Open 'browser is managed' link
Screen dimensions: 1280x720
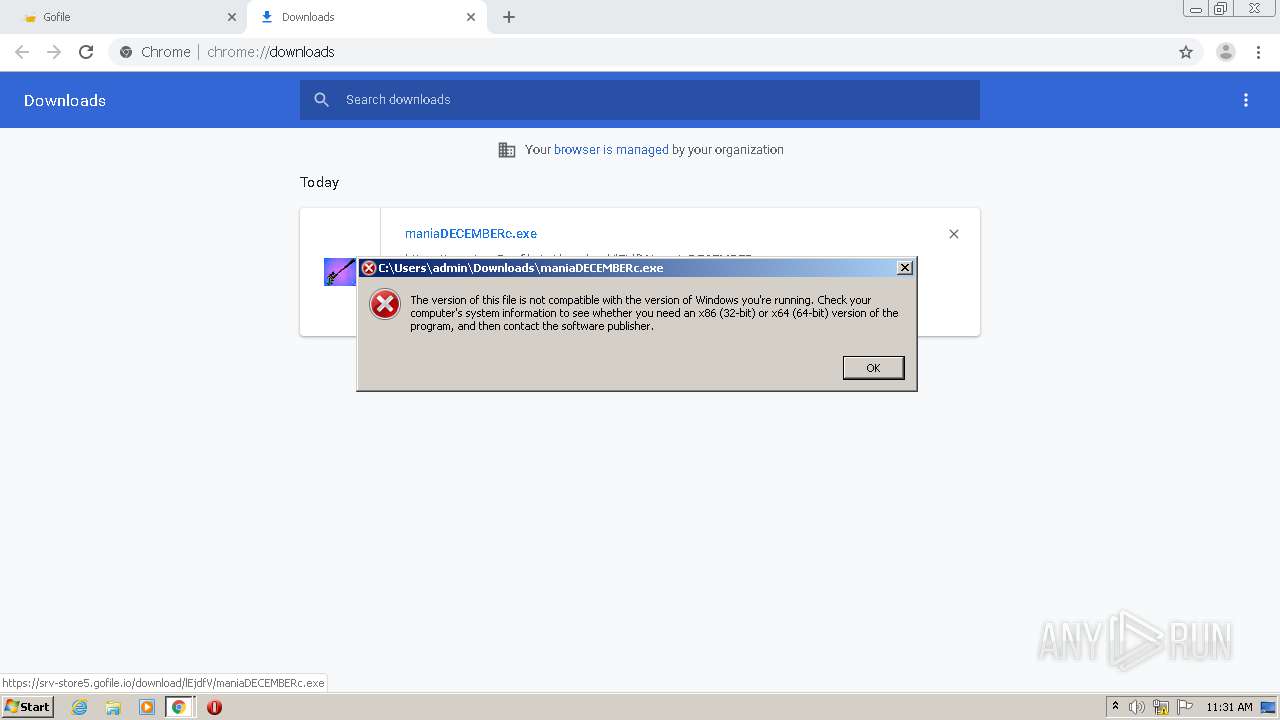(x=611, y=150)
